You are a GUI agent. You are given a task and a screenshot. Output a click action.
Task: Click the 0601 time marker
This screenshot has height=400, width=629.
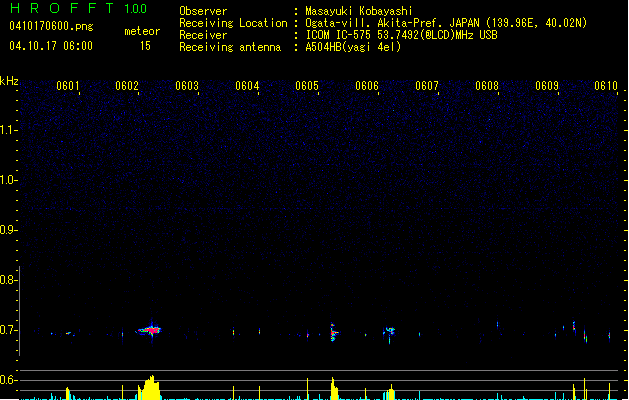pyautogui.click(x=67, y=86)
